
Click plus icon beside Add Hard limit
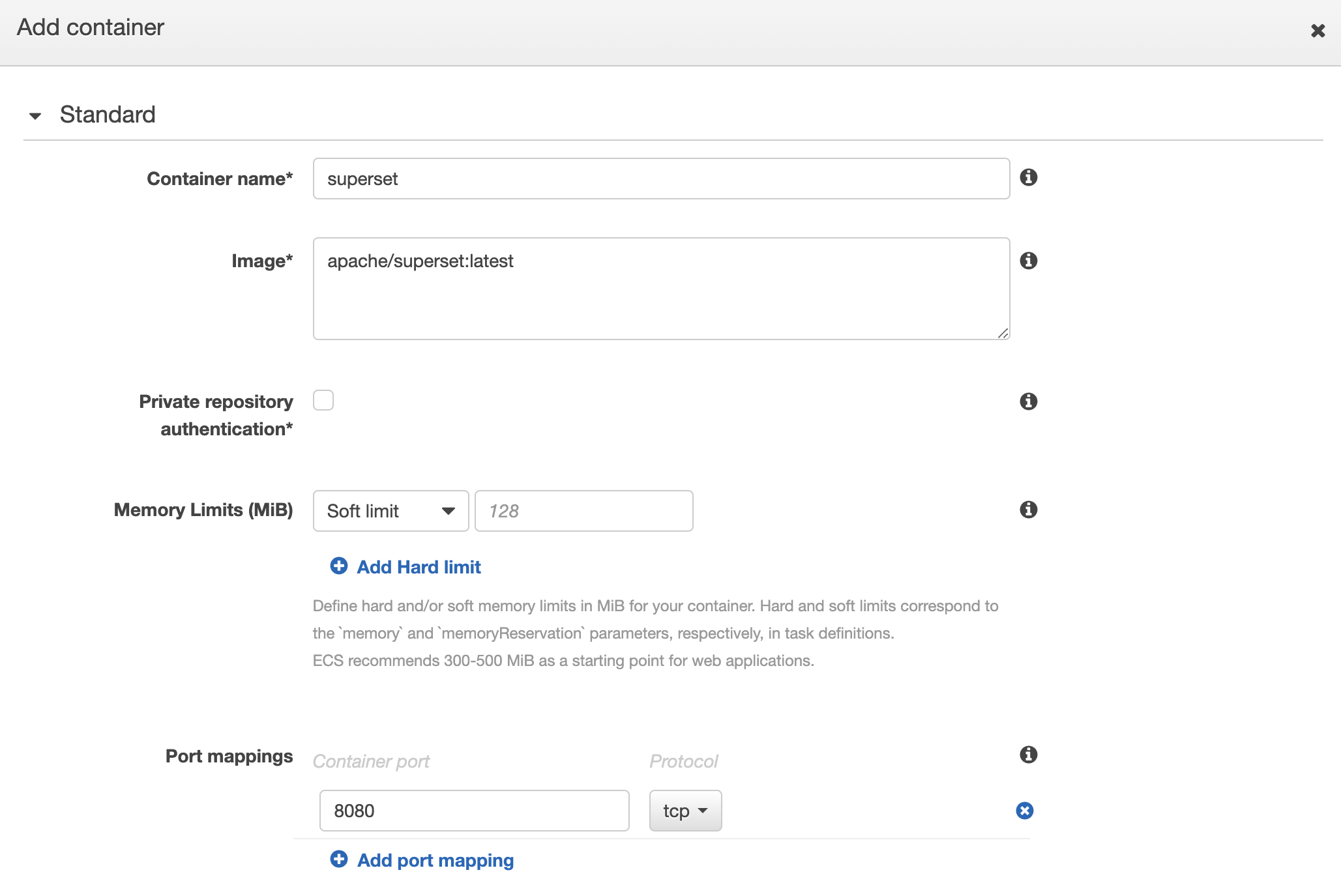[339, 566]
